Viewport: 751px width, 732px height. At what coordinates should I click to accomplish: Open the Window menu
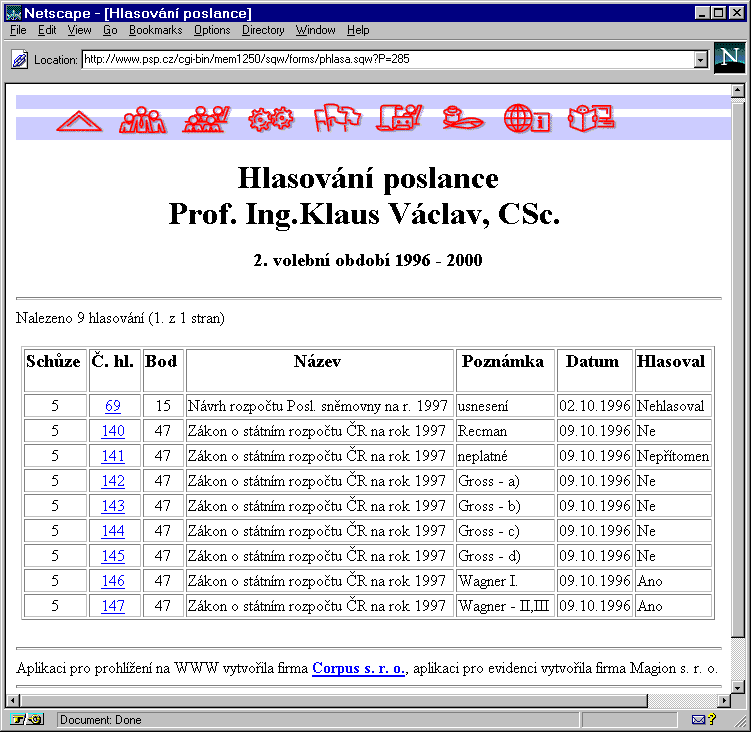pos(315,30)
